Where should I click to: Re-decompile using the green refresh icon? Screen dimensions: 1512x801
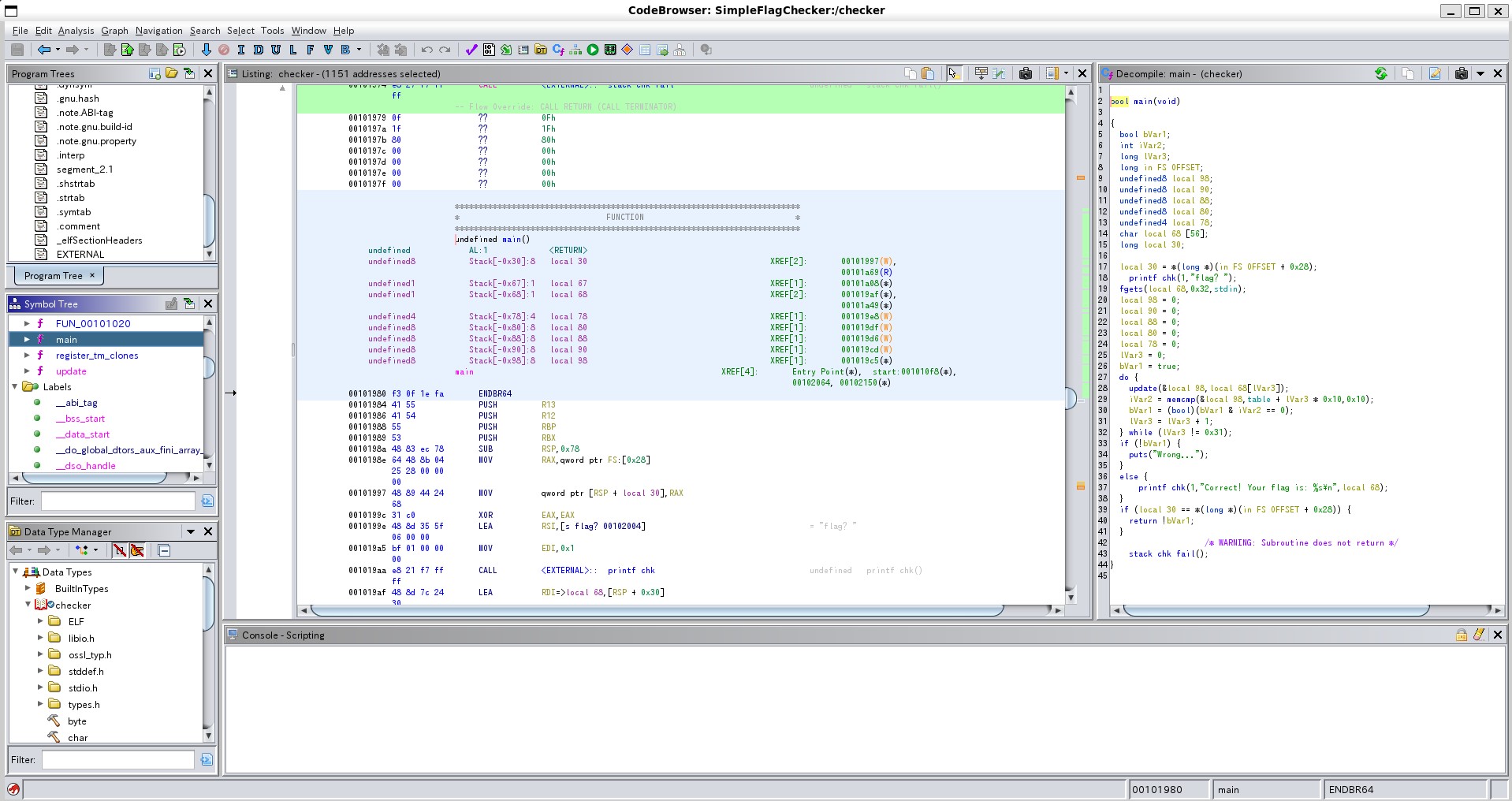coord(1381,73)
